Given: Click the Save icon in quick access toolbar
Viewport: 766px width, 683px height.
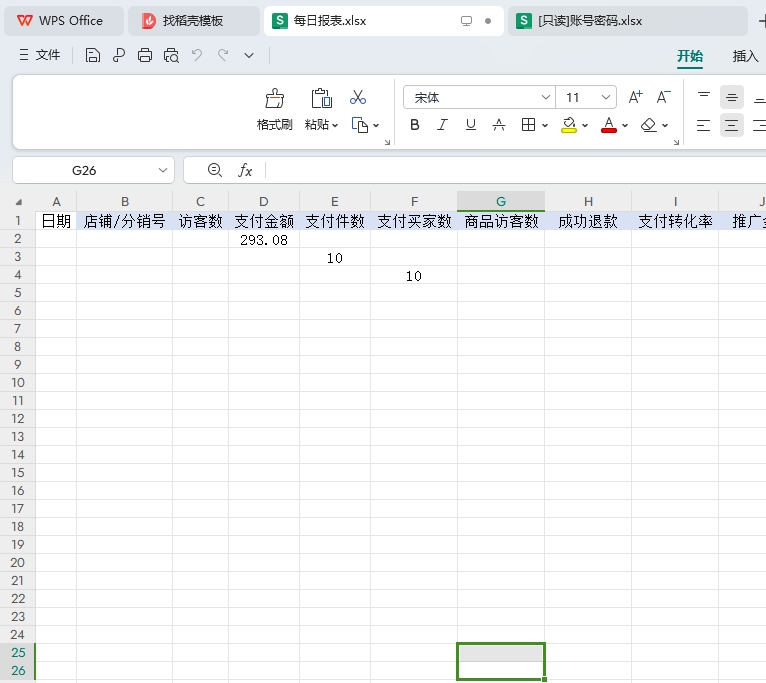Looking at the screenshot, I should point(93,55).
